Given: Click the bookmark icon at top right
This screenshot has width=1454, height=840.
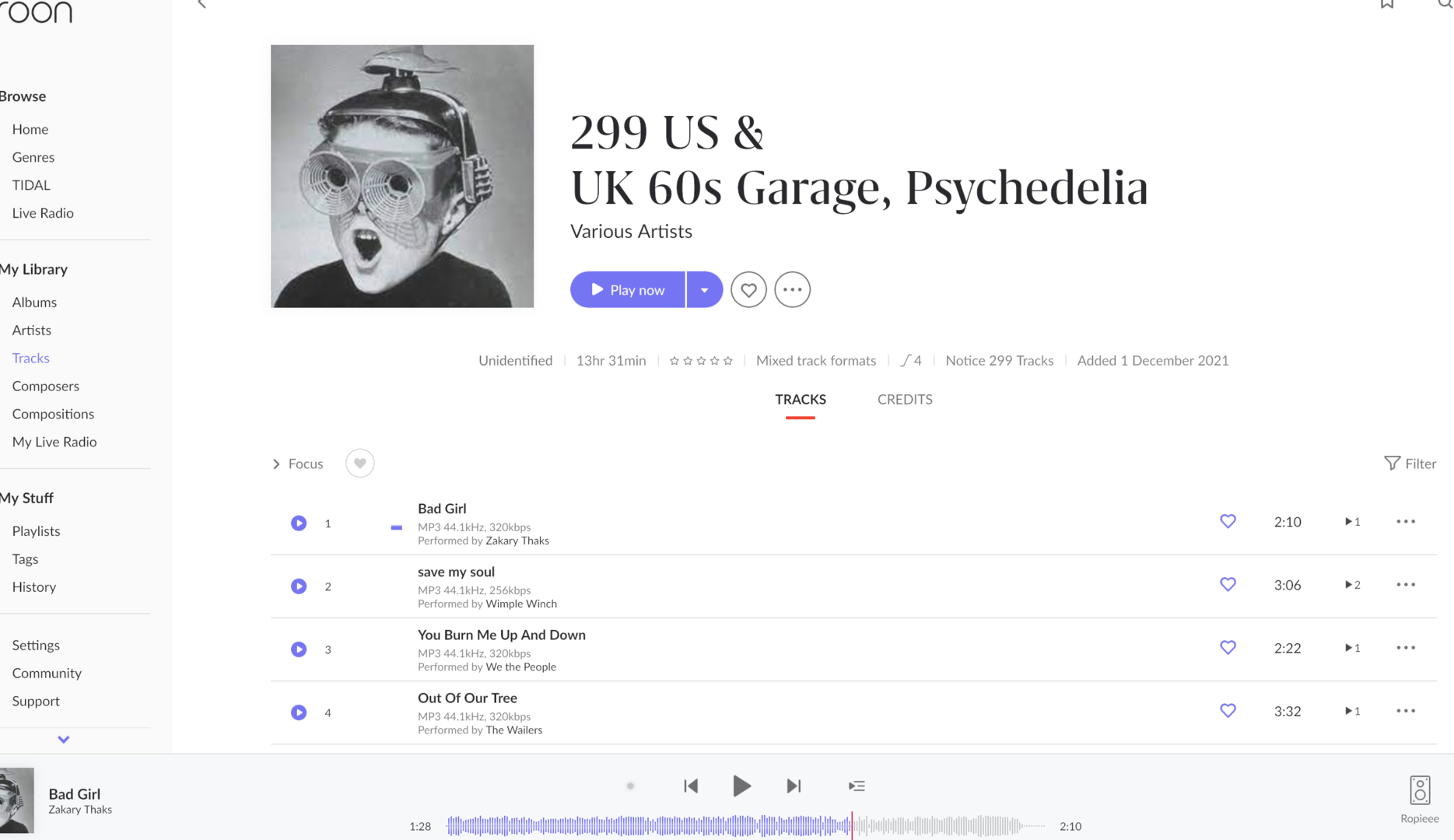Looking at the screenshot, I should point(1387,4).
